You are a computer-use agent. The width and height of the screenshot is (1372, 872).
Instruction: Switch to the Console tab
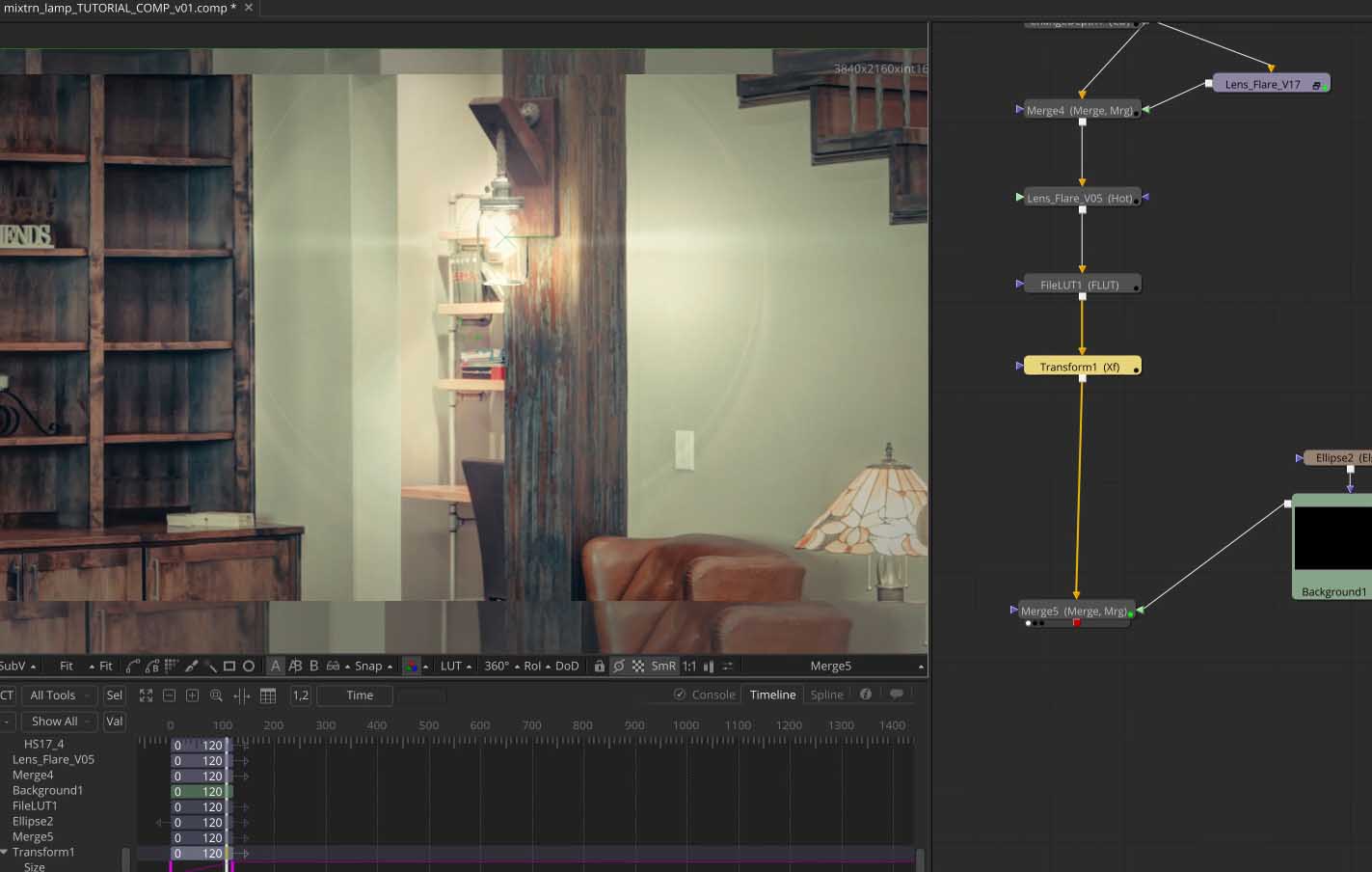pos(713,695)
